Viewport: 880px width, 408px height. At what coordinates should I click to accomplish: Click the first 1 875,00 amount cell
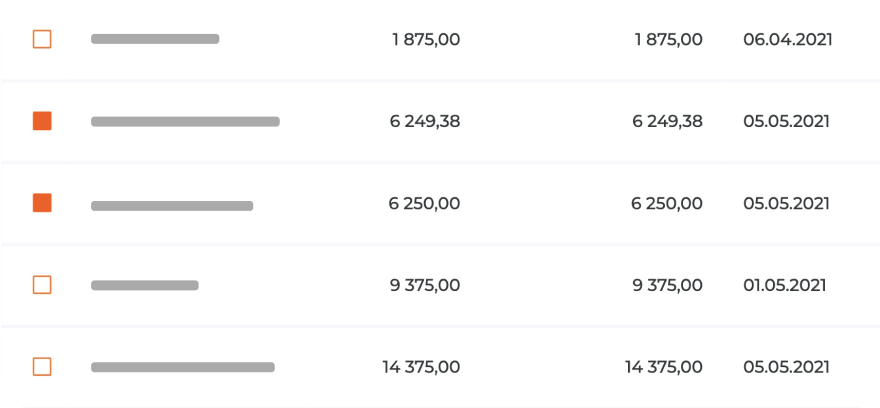coord(426,40)
